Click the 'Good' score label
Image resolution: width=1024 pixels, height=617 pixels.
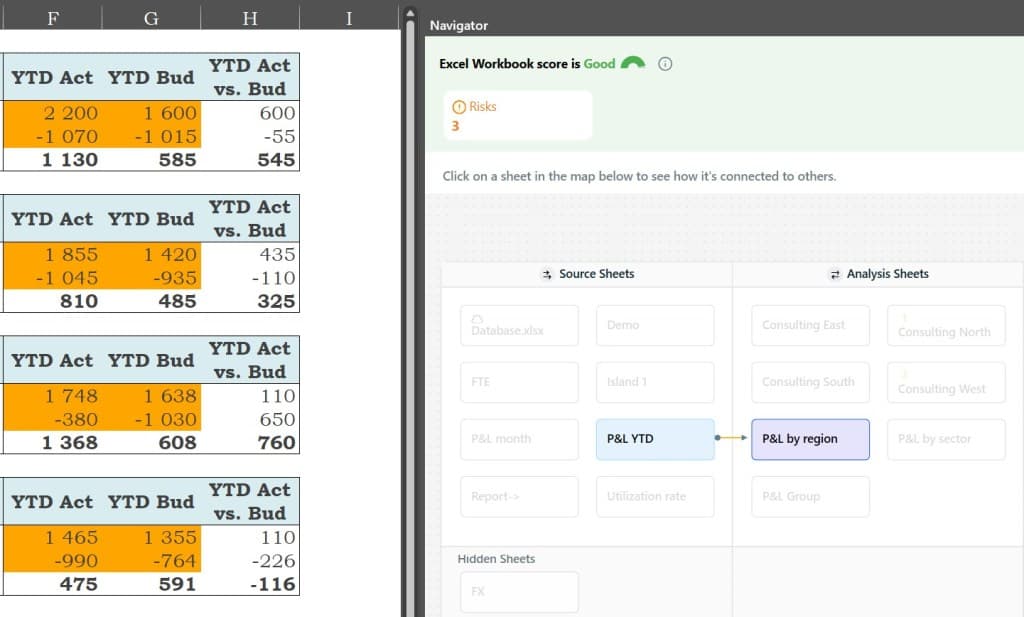pyautogui.click(x=607, y=62)
